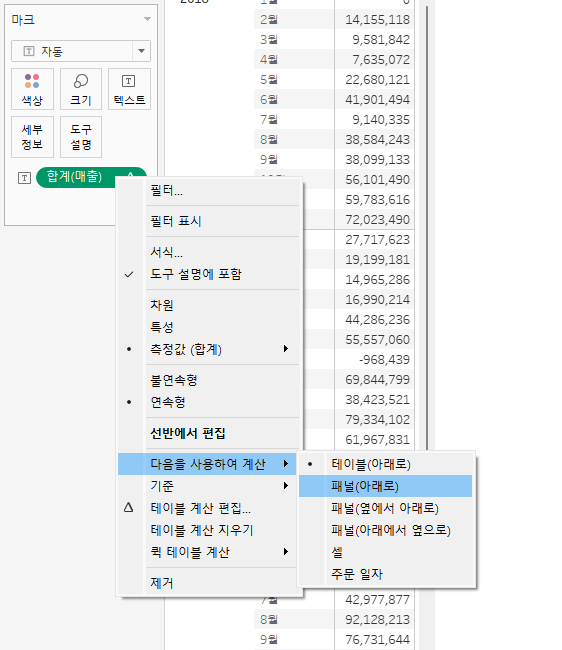
Task: Click the 6월 row header
Action: 269,99
